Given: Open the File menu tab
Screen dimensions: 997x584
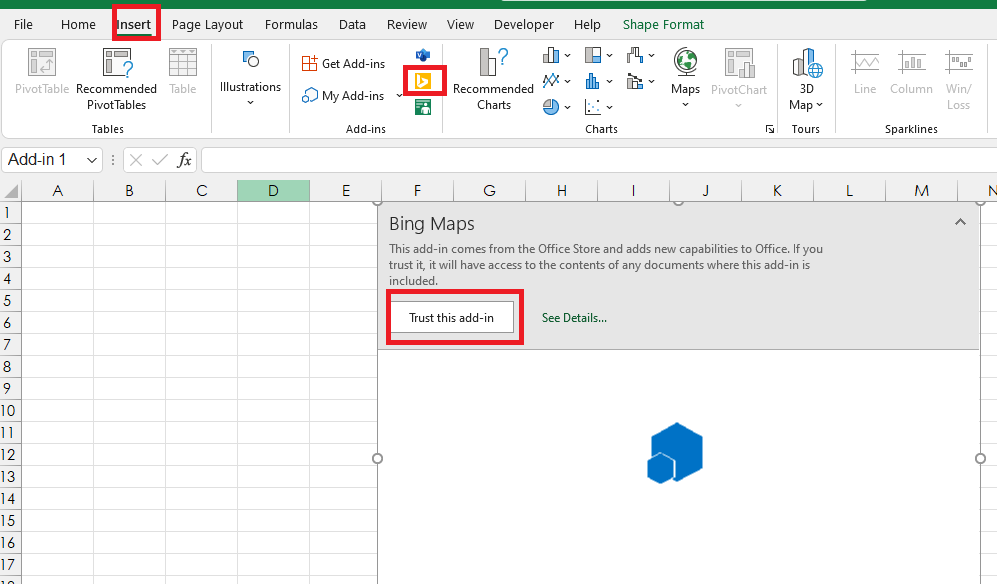Looking at the screenshot, I should (23, 24).
